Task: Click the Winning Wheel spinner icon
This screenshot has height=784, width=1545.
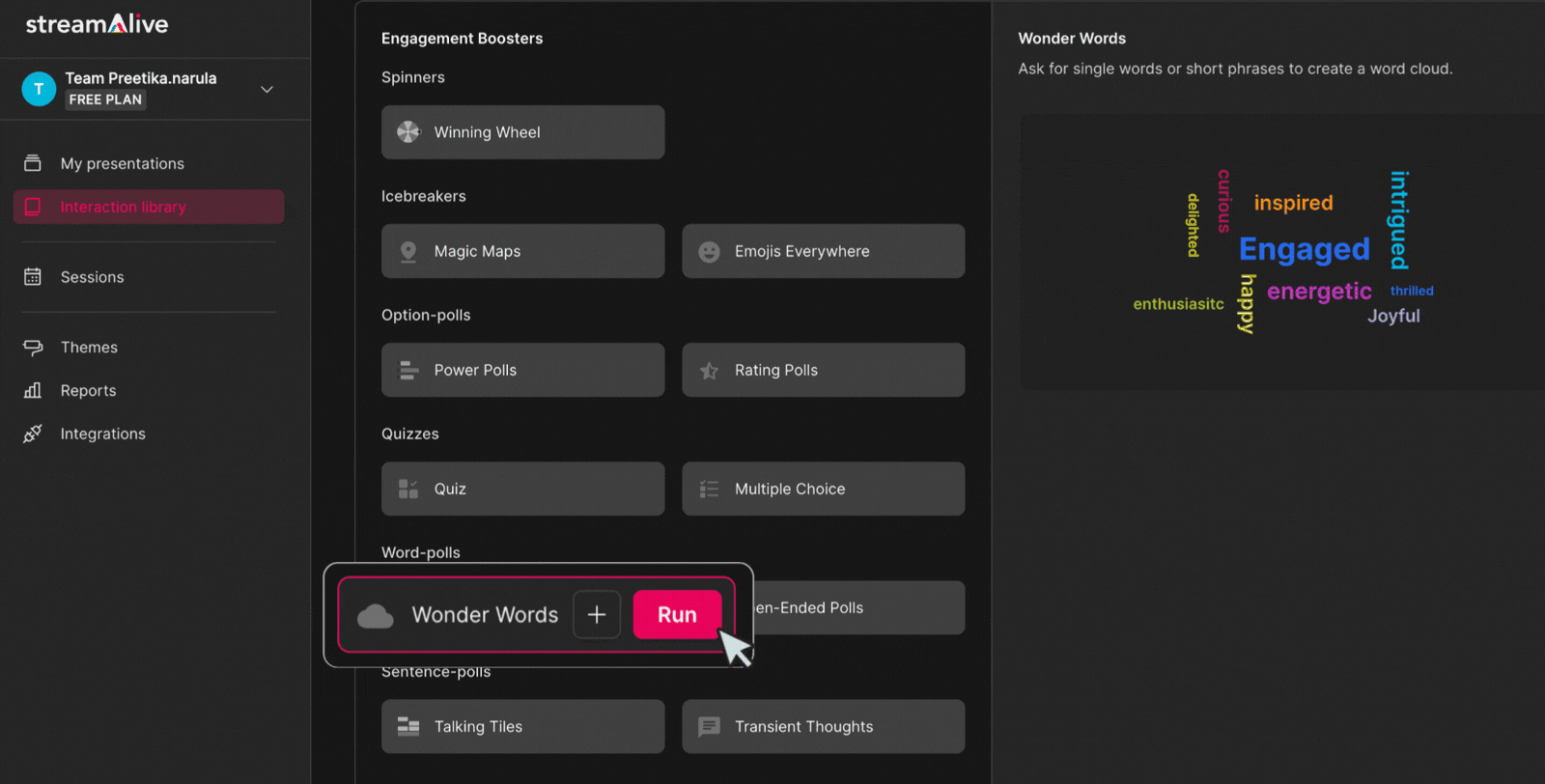Action: click(408, 132)
